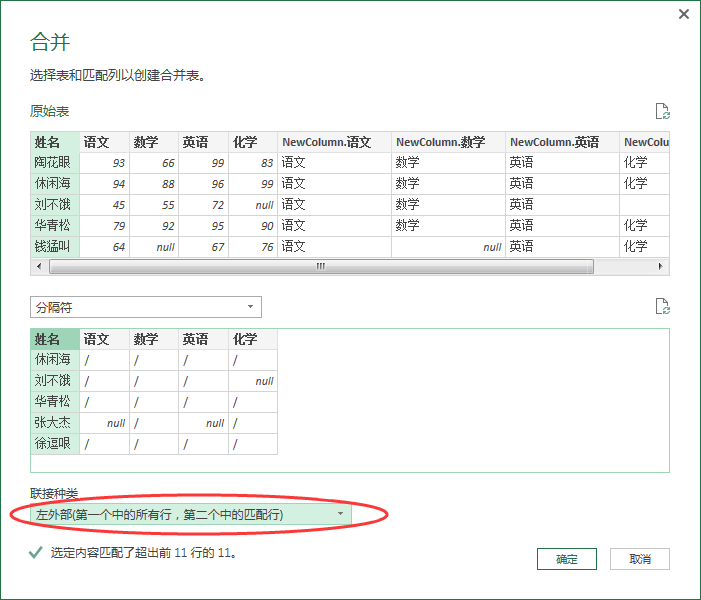Click 休闲海 name cell in top table

tap(55, 184)
